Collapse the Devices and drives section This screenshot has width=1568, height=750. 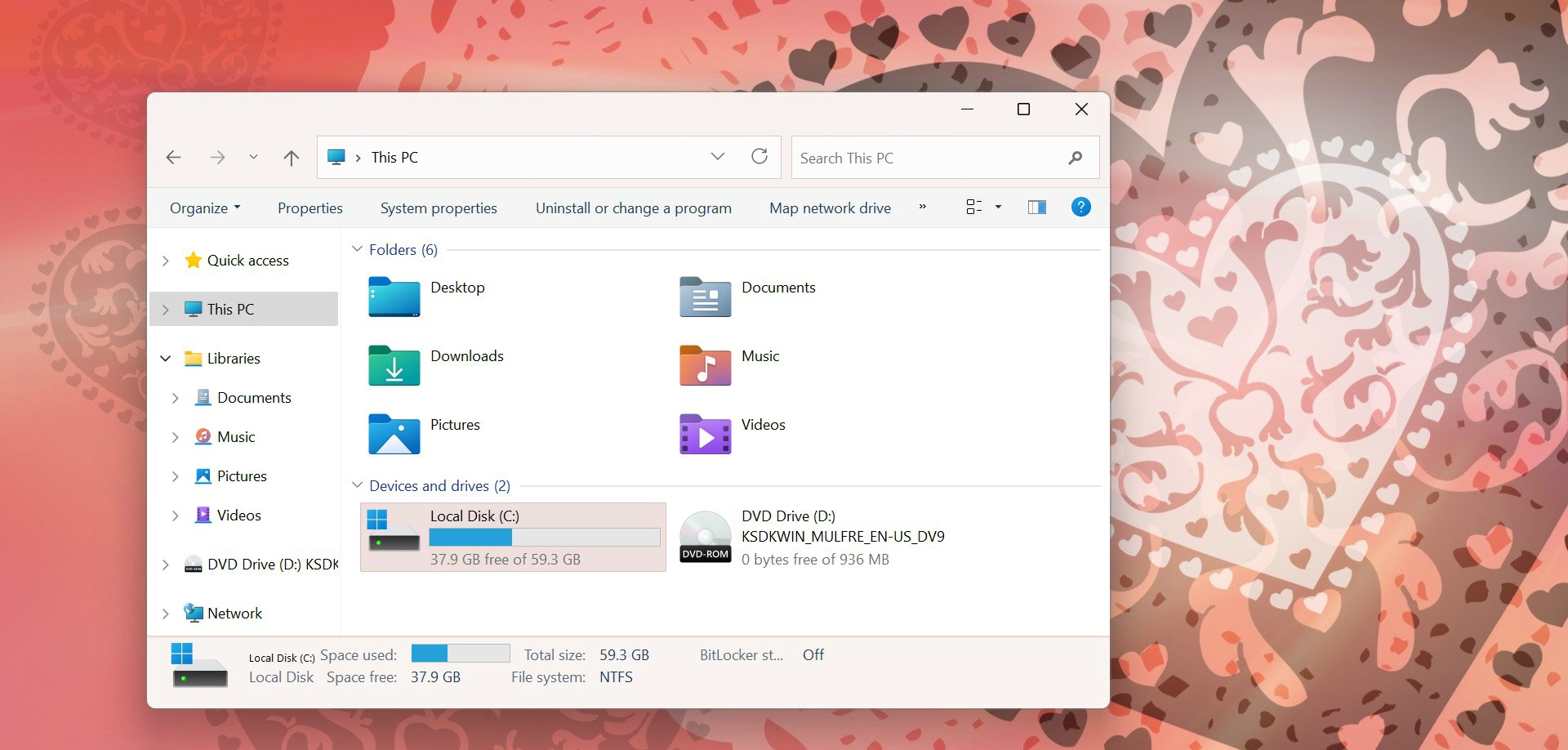tap(356, 485)
